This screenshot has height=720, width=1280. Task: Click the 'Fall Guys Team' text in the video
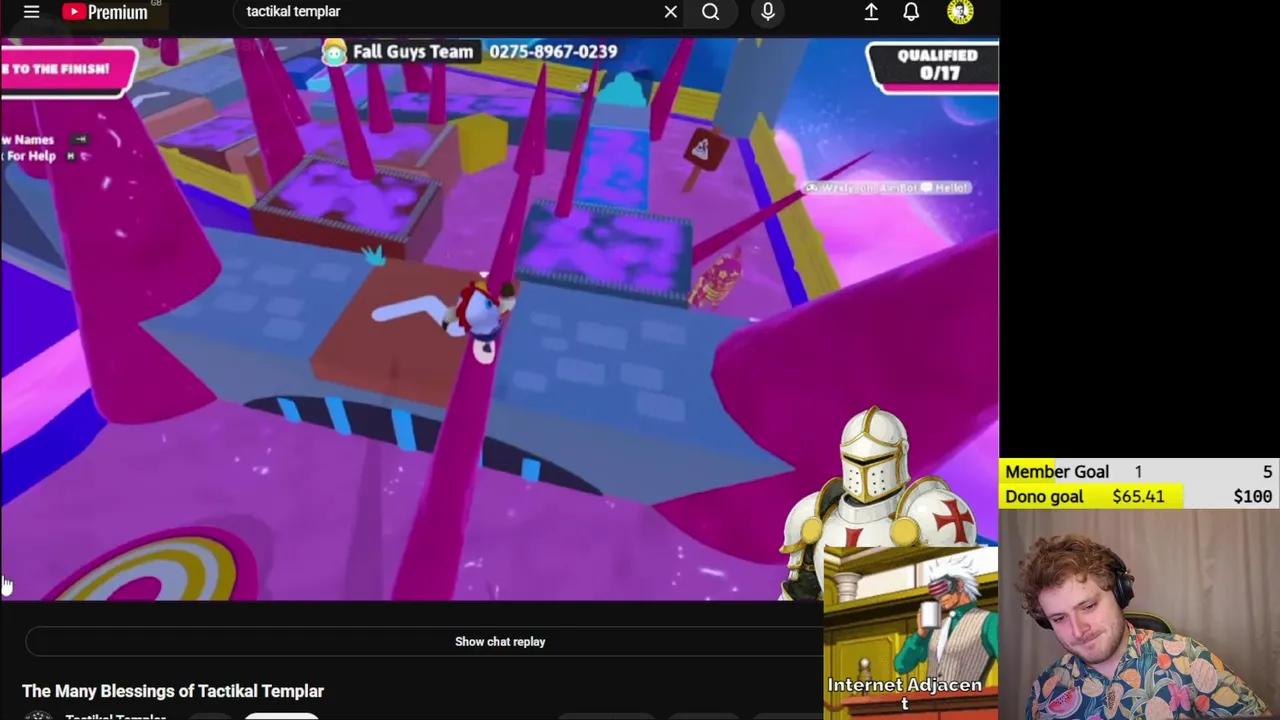pos(412,52)
